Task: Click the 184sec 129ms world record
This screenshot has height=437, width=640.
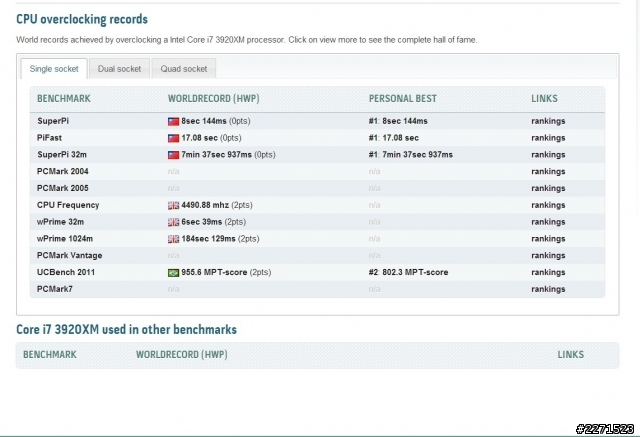Action: click(209, 239)
